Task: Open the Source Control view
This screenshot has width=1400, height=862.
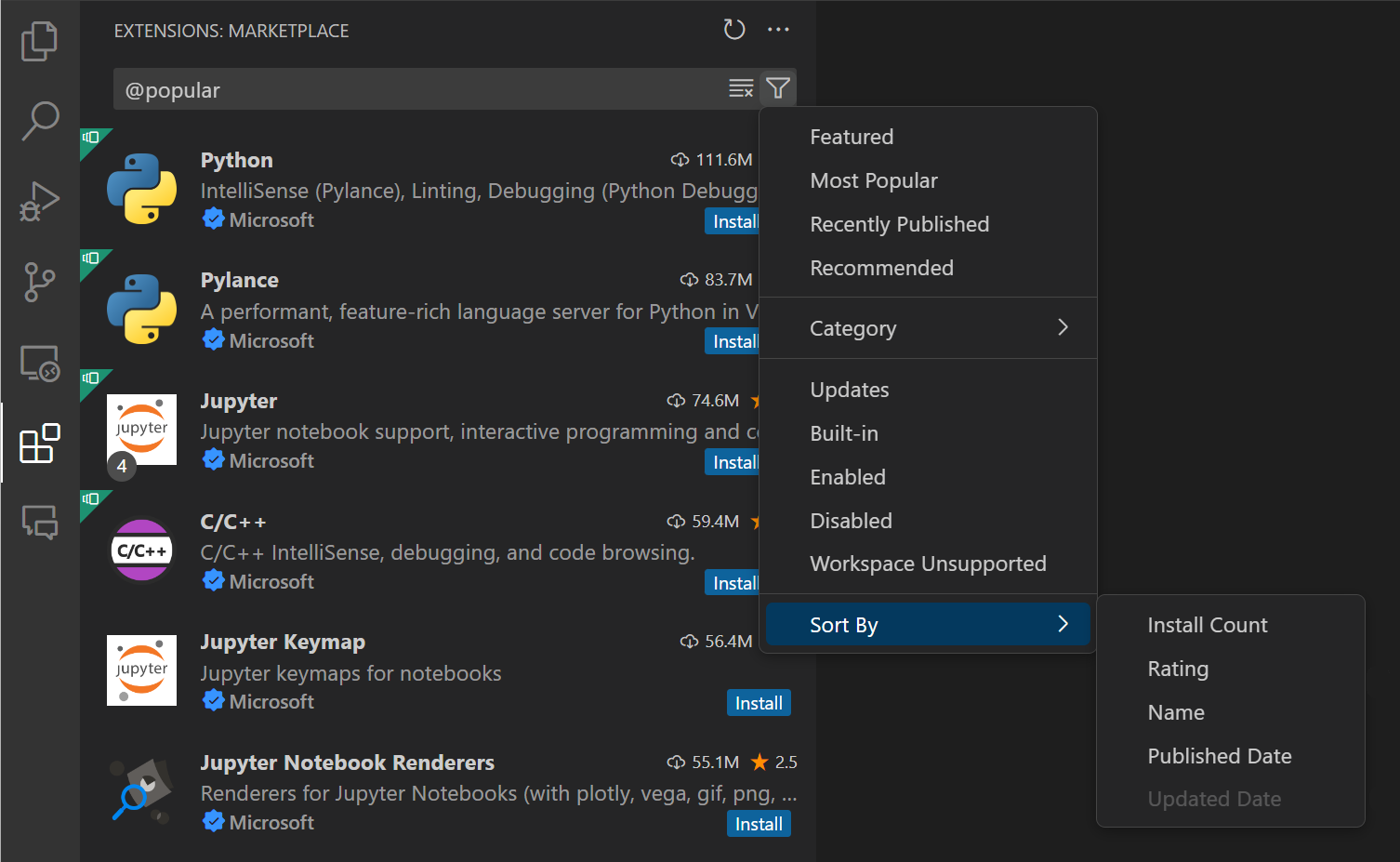Action: 39,283
